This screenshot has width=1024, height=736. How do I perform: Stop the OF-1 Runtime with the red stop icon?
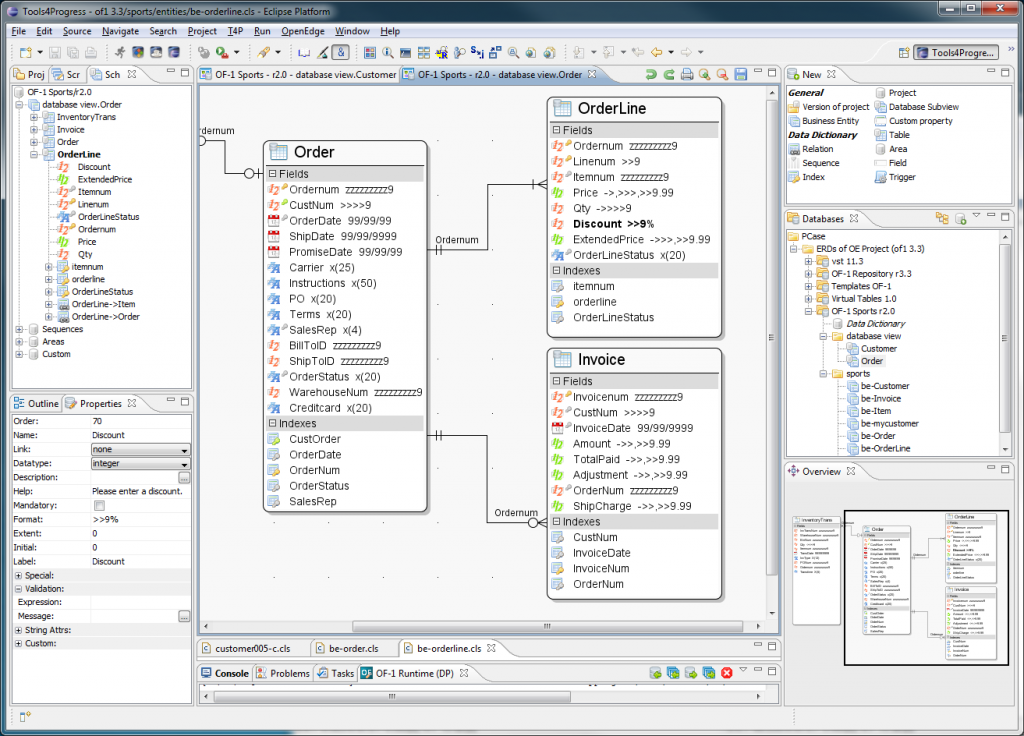point(726,673)
